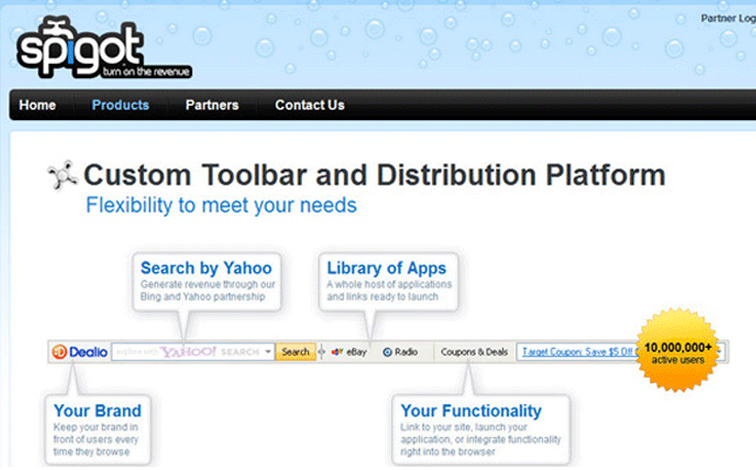Viewport: 756px width, 470px height.
Task: Click the Your Brand callout heading
Action: [x=97, y=411]
